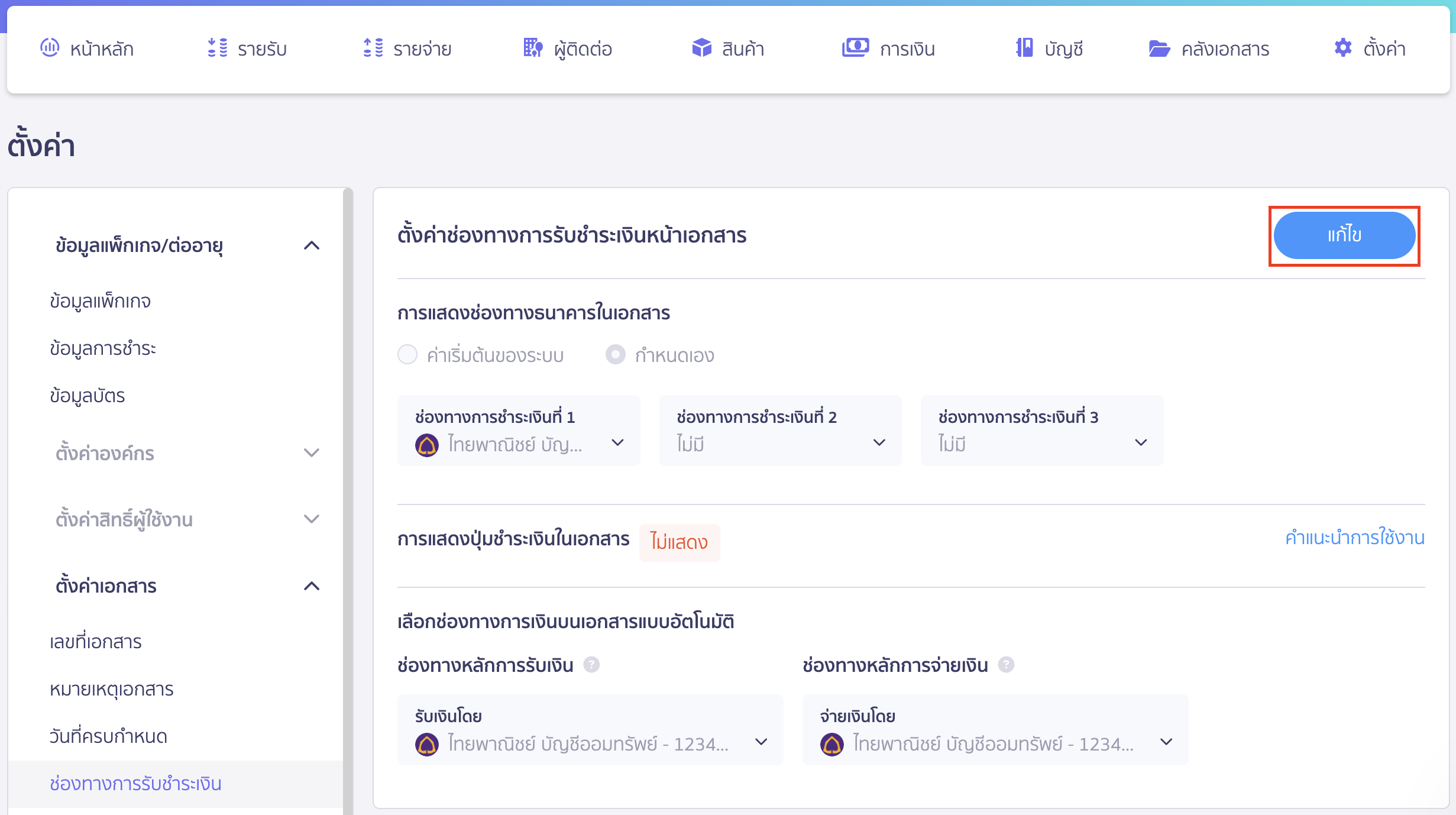1456x815 pixels.
Task: Open ช่องทางการชำระเงินที่ 3 dropdown
Action: tap(1042, 431)
